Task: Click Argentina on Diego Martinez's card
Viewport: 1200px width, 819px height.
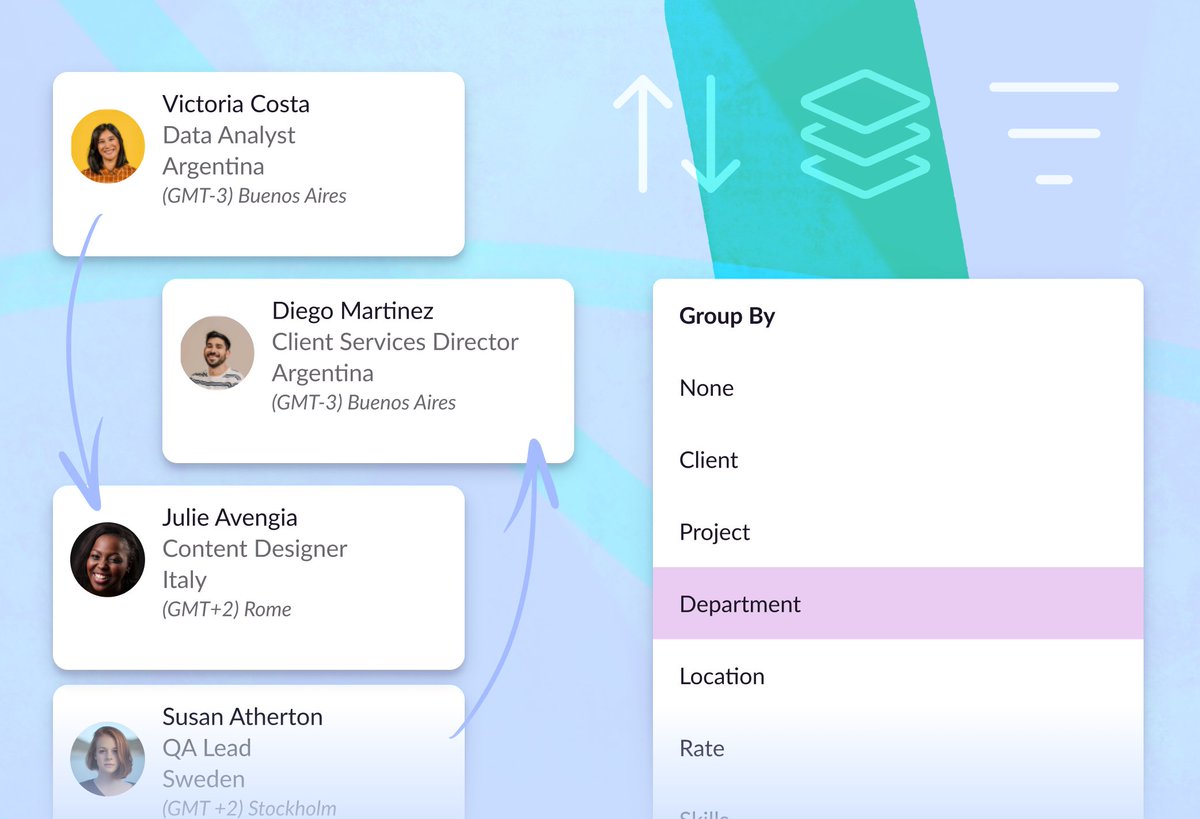Action: [x=323, y=373]
